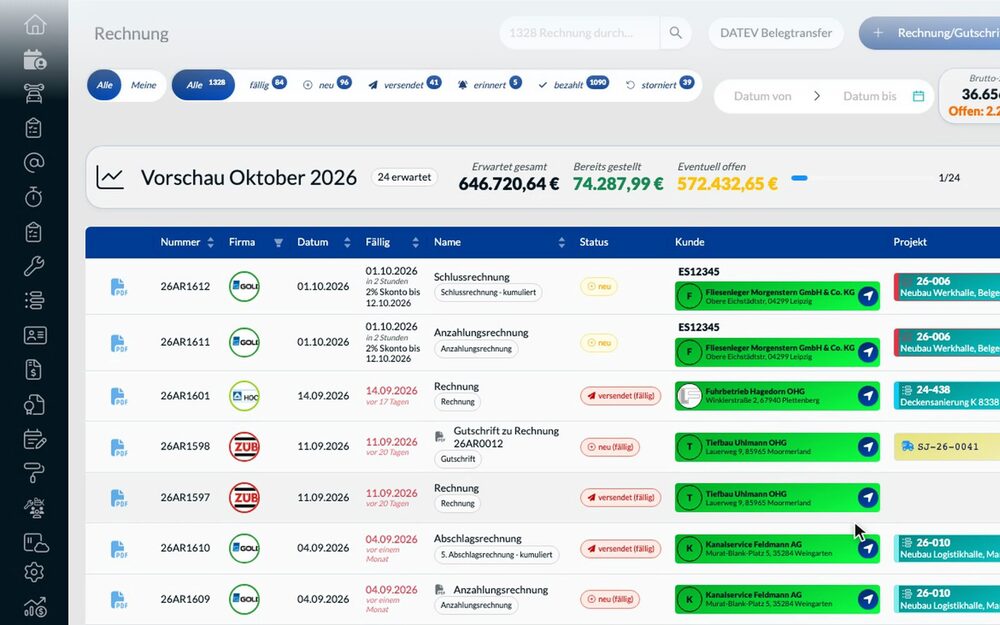This screenshot has width=1000, height=625.
Task: Click the DATEV Belegtransfer button
Action: [x=776, y=33]
